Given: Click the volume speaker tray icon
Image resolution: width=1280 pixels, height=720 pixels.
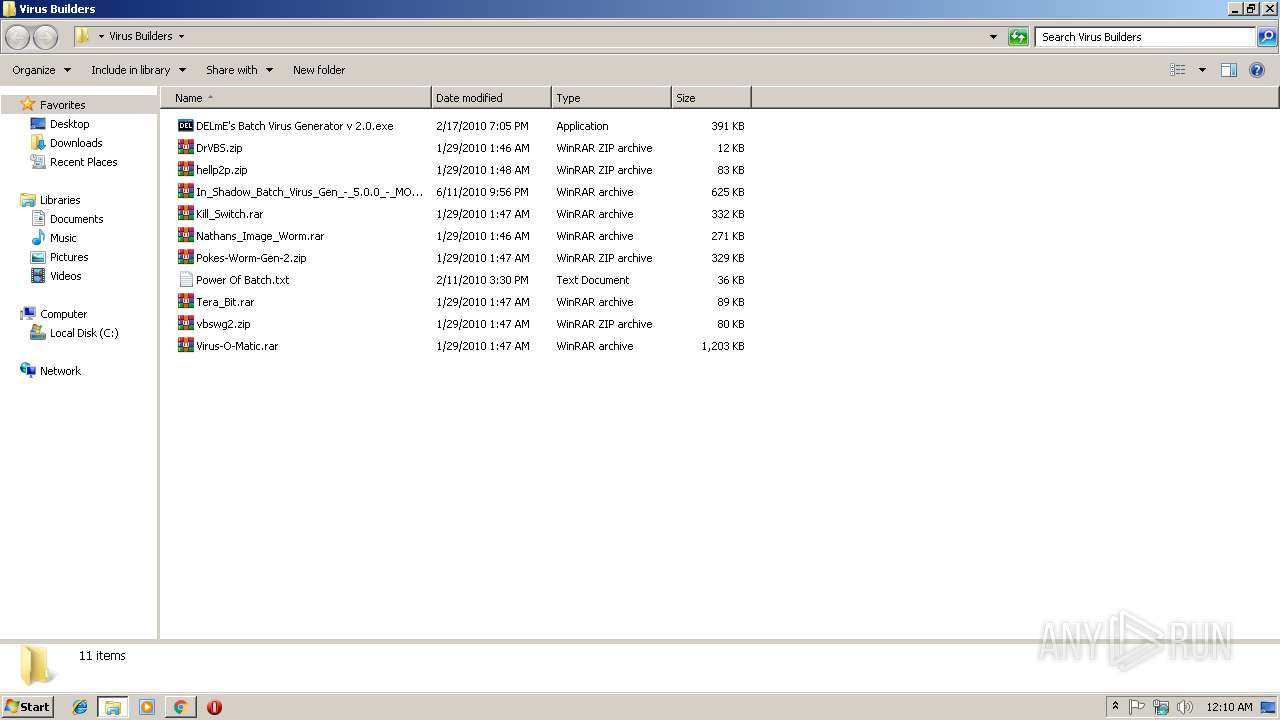Looking at the screenshot, I should click(1185, 707).
